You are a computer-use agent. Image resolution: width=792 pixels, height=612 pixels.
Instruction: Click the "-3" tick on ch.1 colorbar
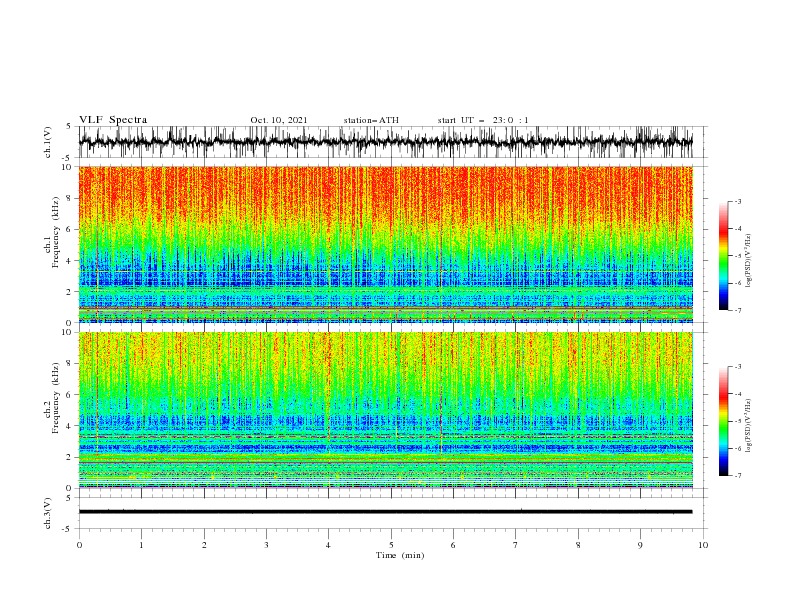pos(737,201)
